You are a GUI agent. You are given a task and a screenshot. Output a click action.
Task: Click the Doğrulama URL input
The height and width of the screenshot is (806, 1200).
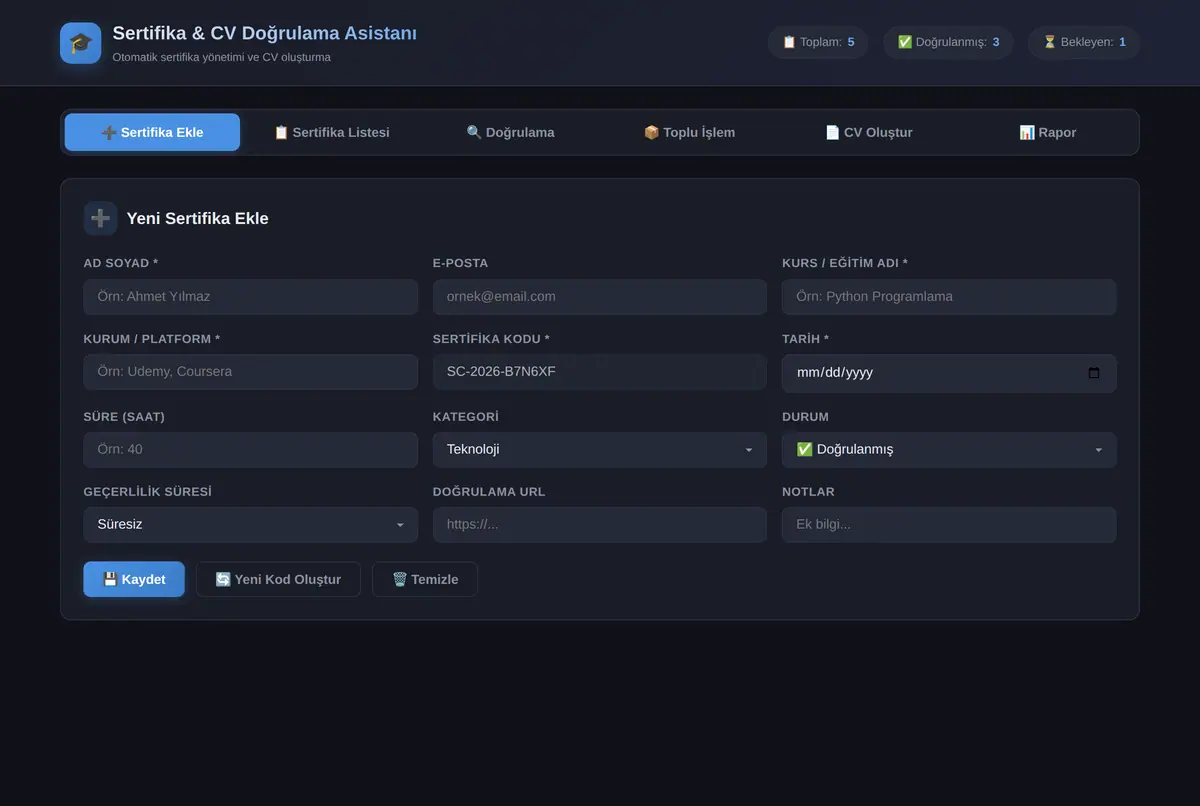point(600,525)
